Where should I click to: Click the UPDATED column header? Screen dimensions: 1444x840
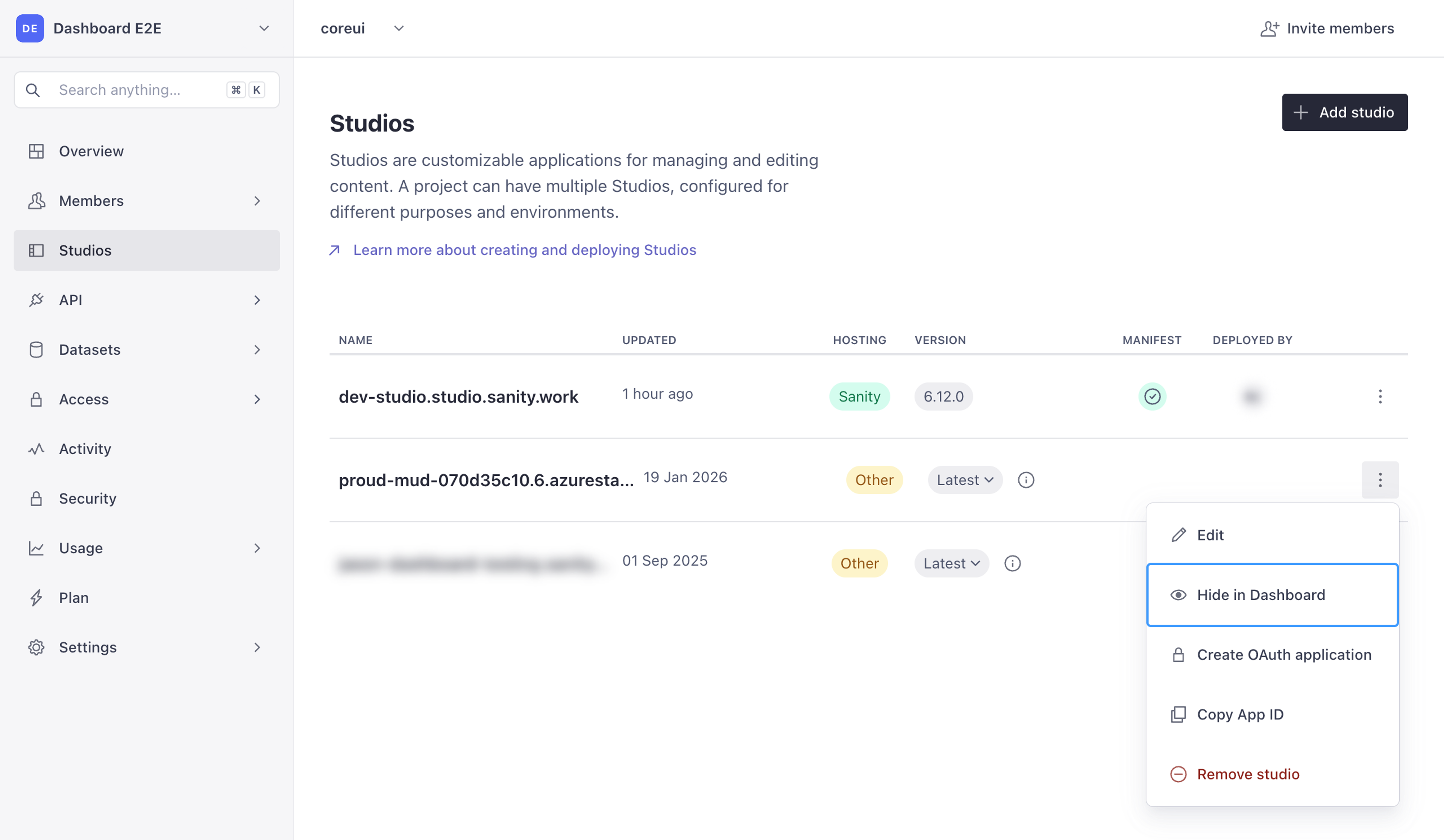649,340
